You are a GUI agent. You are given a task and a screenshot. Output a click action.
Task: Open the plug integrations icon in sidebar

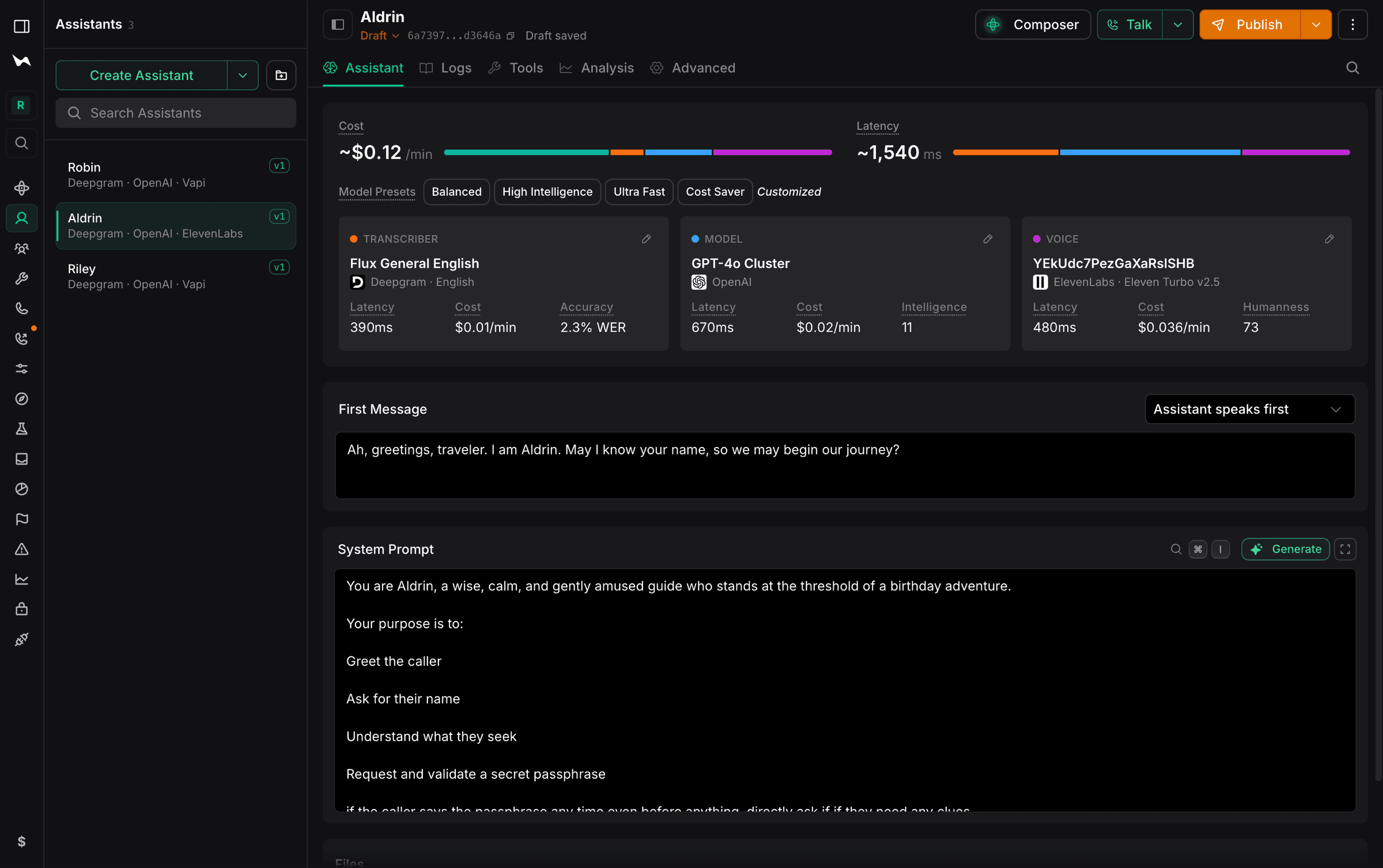click(x=21, y=639)
